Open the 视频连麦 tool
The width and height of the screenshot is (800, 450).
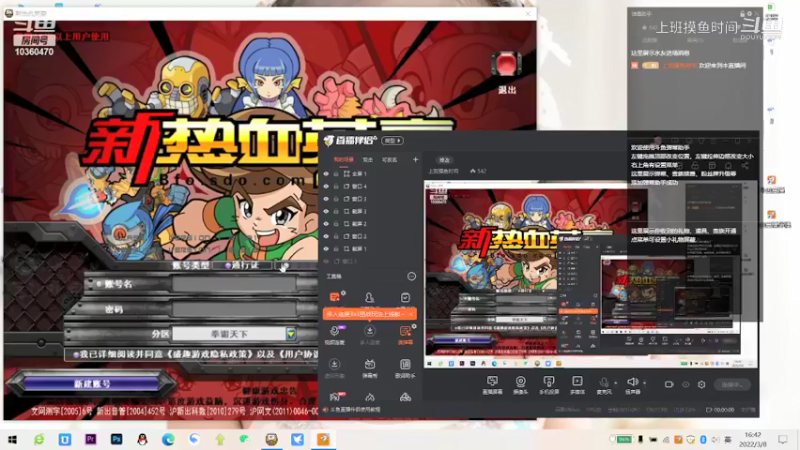click(335, 335)
